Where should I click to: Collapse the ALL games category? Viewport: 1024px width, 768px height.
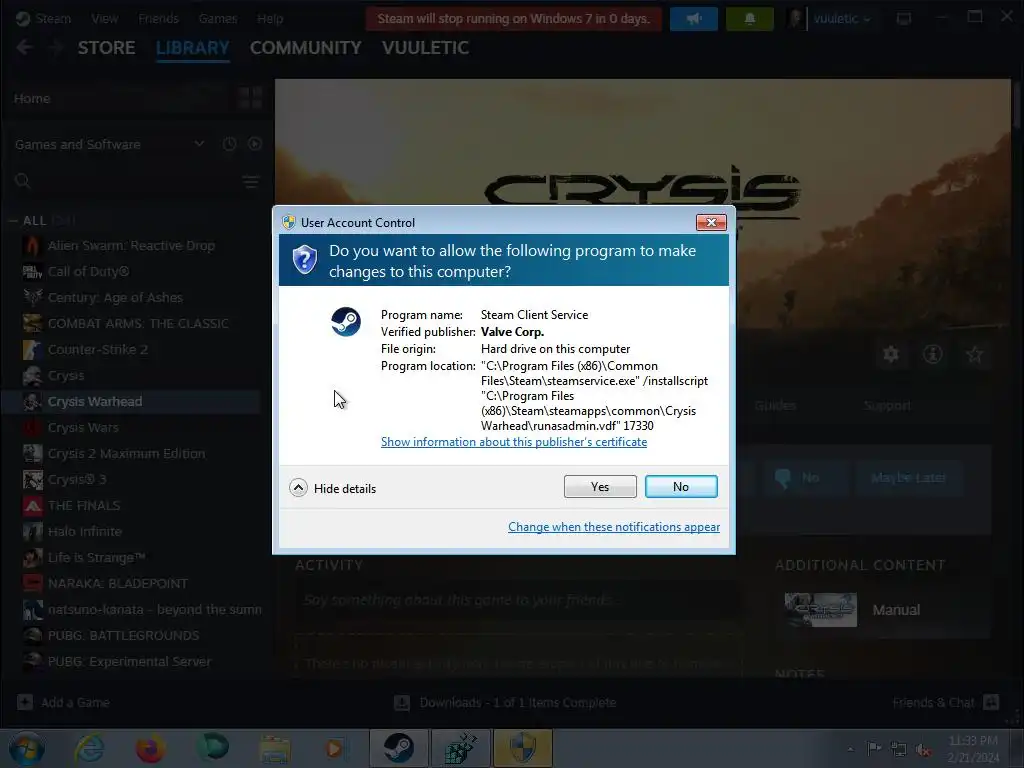coord(13,221)
